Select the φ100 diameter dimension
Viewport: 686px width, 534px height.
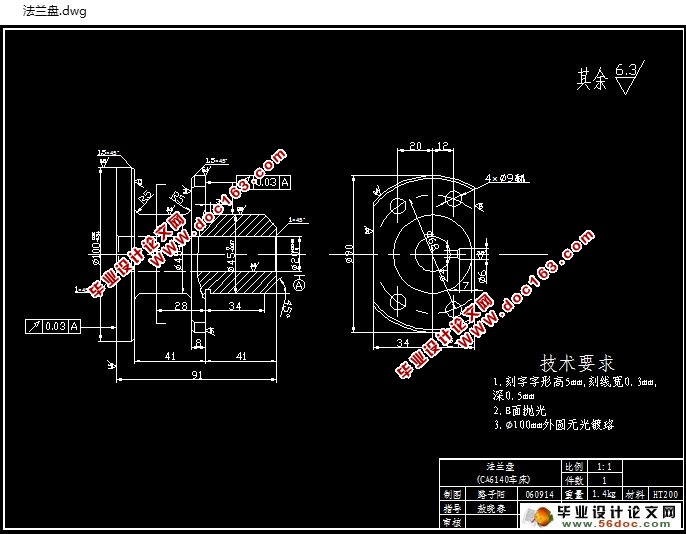(x=96, y=248)
